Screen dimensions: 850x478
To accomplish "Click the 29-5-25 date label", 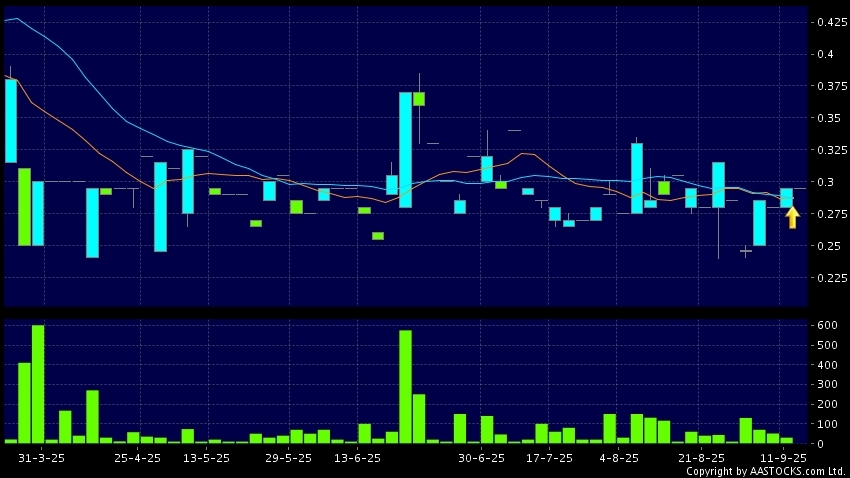I will click(x=288, y=458).
